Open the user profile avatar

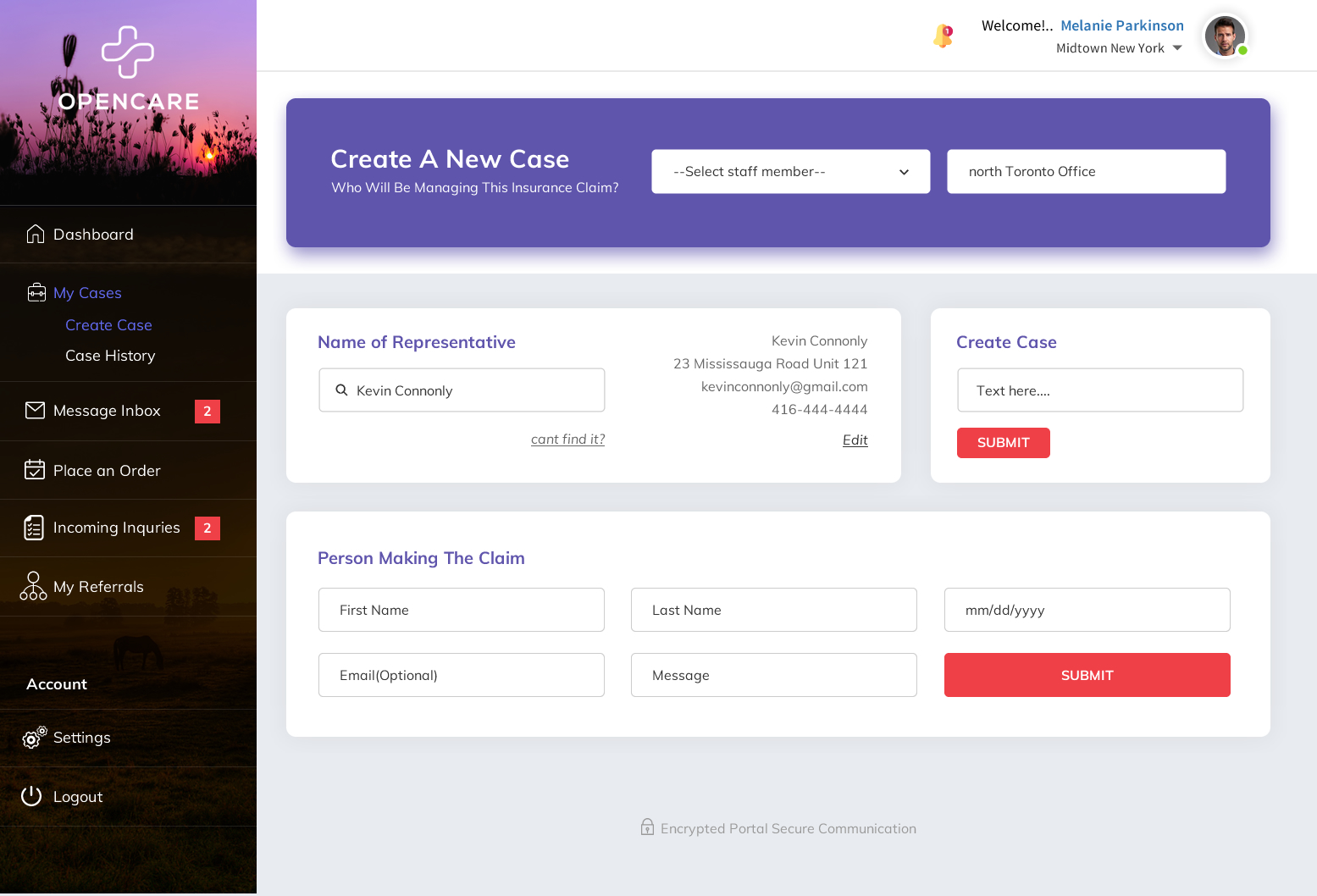[1225, 36]
